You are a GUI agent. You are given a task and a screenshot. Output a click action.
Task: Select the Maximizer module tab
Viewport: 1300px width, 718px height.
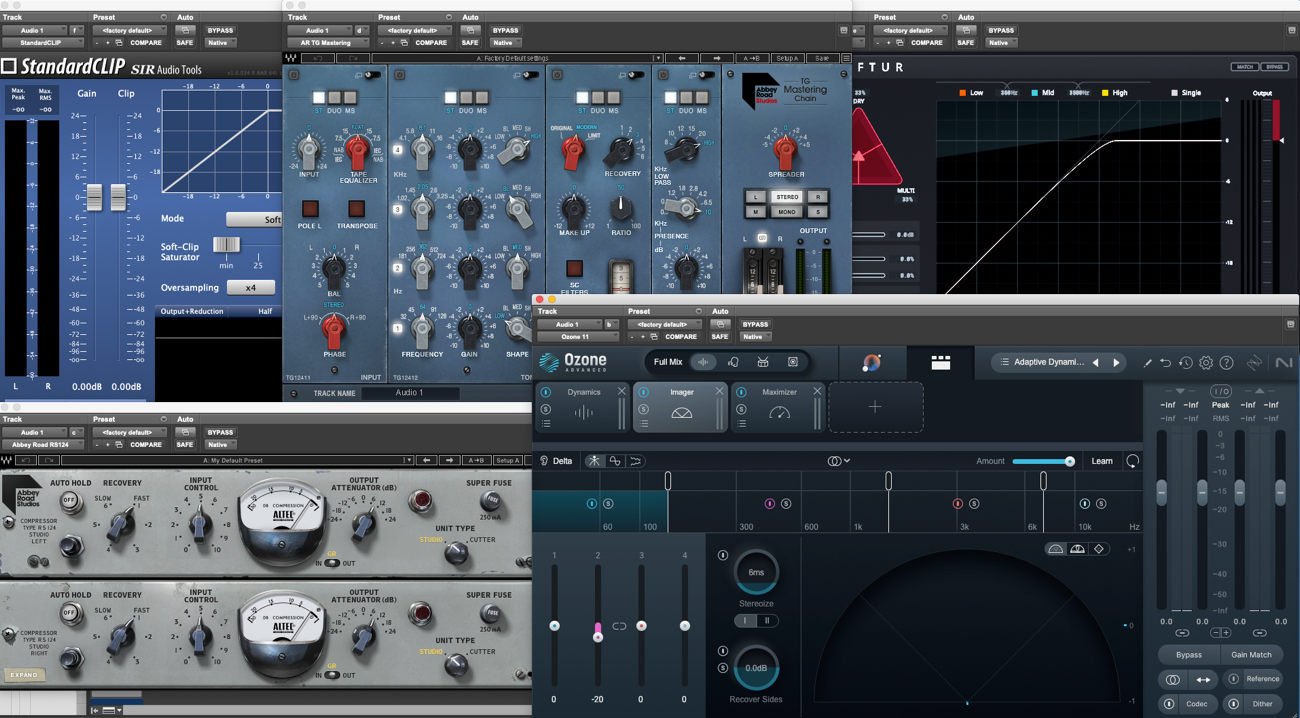pos(779,407)
